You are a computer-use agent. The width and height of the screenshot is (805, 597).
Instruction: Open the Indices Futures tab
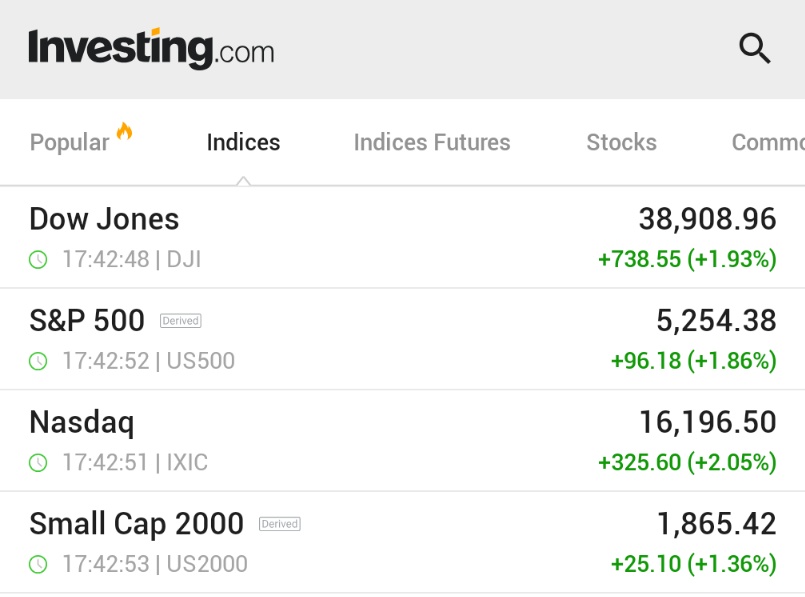[x=432, y=143]
